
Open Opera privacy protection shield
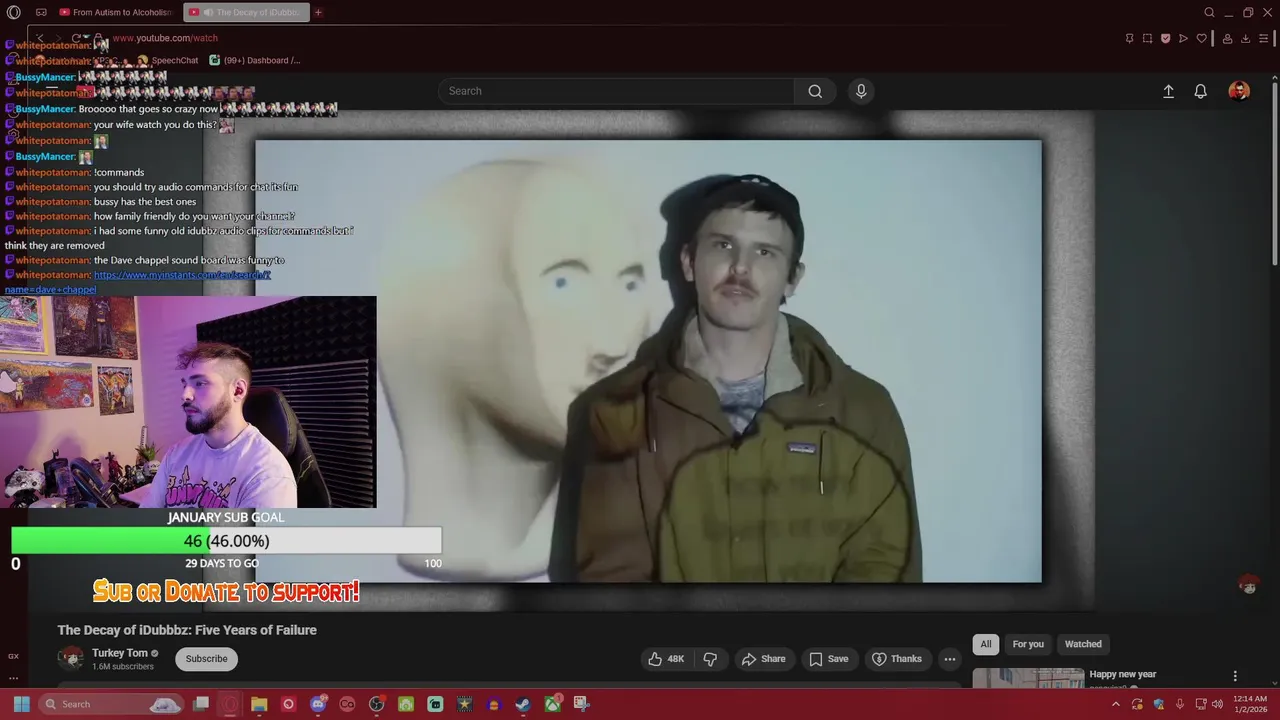[x=1165, y=38]
